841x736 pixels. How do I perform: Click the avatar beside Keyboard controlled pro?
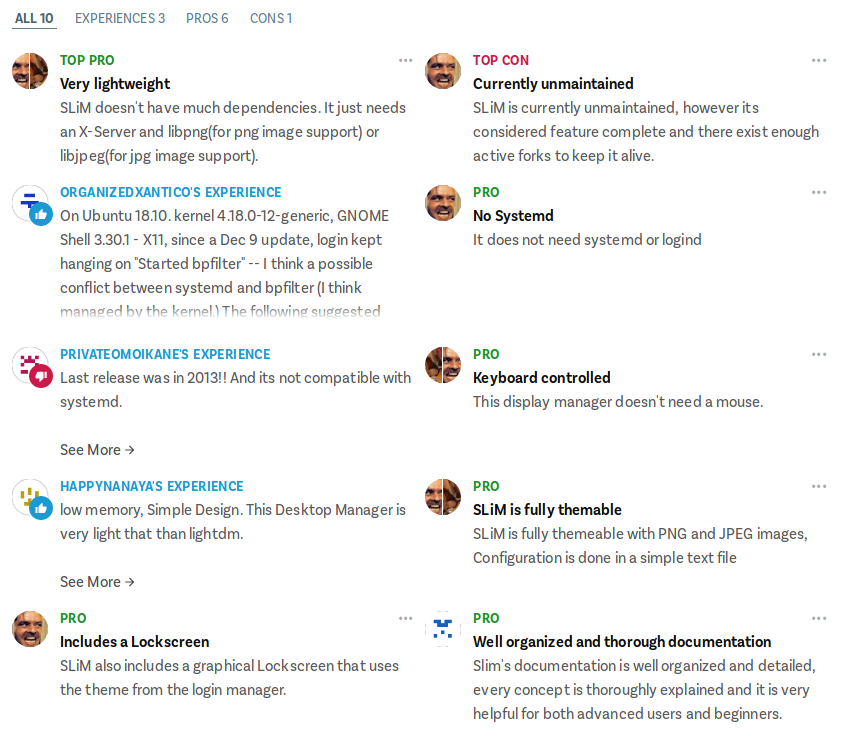coord(443,365)
